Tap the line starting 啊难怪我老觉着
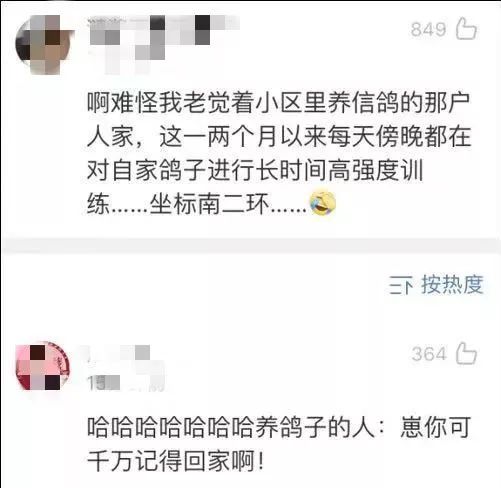This screenshot has width=501, height=488. tap(279, 102)
